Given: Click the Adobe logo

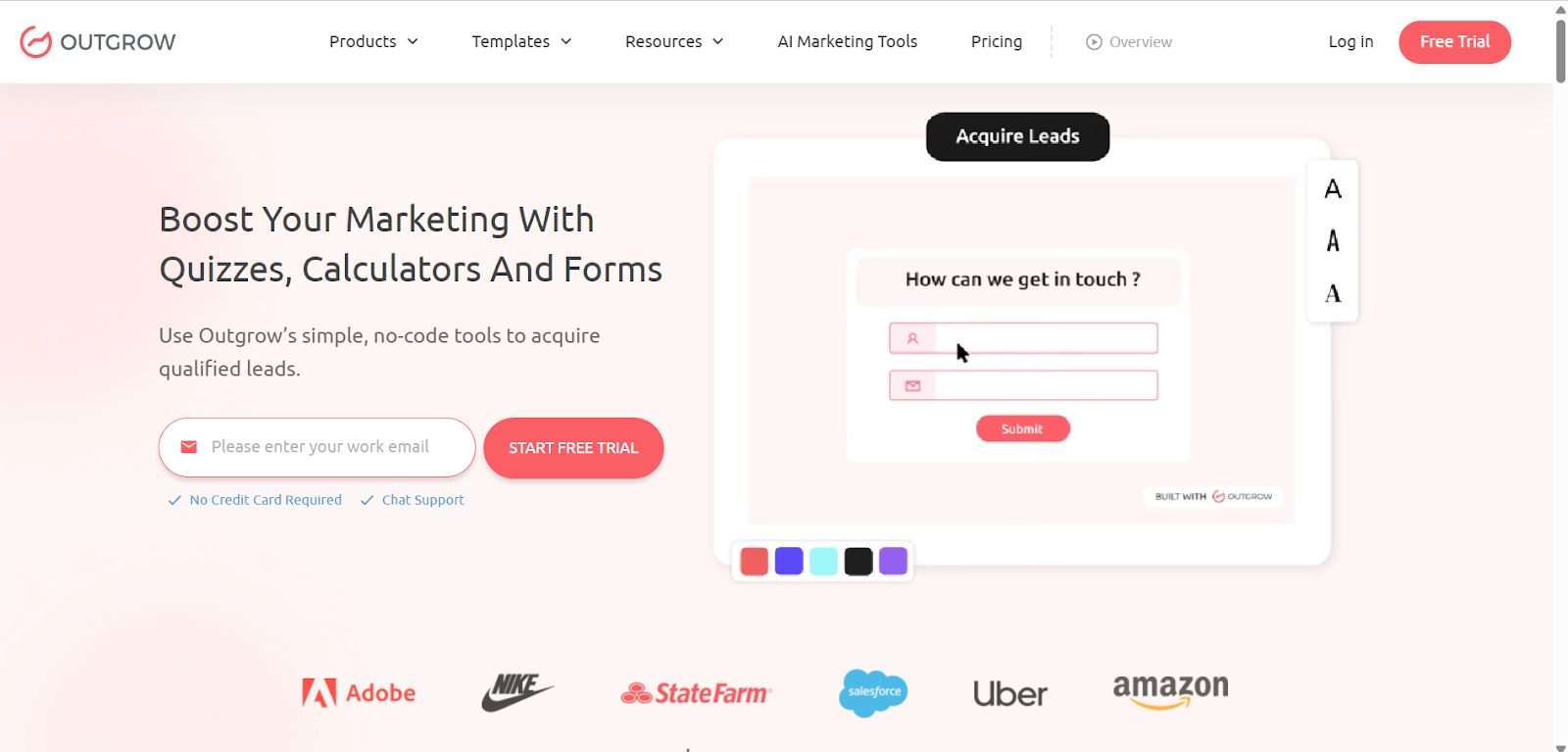Looking at the screenshot, I should (x=359, y=693).
